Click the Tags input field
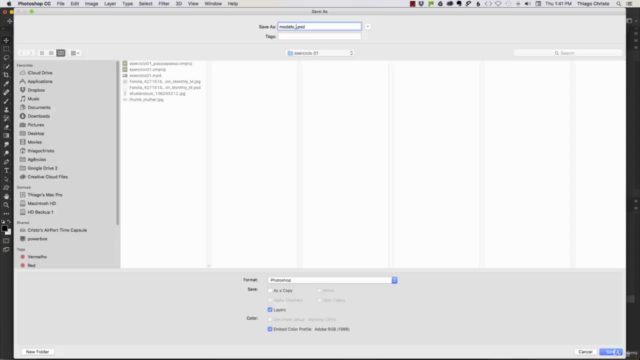The width and height of the screenshot is (640, 360). [x=320, y=36]
